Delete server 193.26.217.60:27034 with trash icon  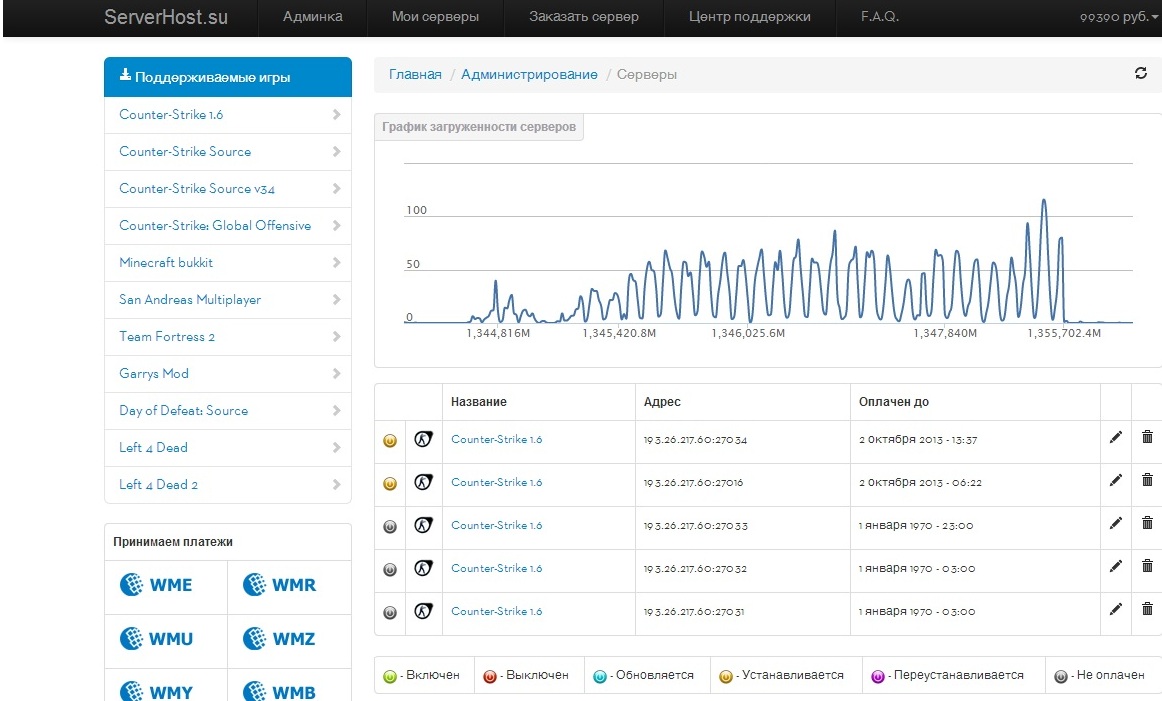coord(1147,436)
